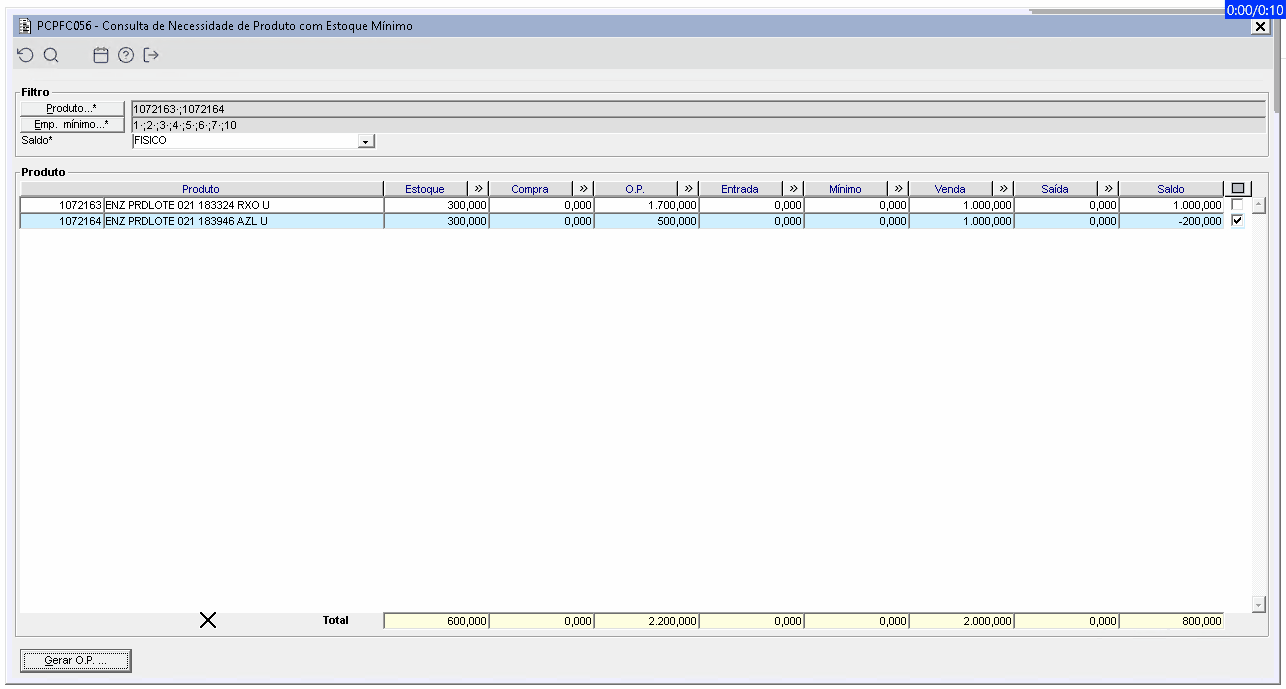Click the Emp. mínimo filter value field
Image resolution: width=1286 pixels, height=689 pixels.
click(698, 125)
